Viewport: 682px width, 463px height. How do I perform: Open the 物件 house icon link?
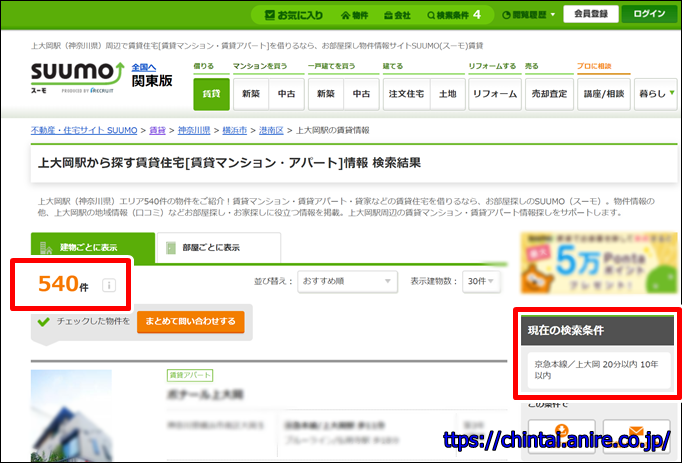[x=354, y=15]
